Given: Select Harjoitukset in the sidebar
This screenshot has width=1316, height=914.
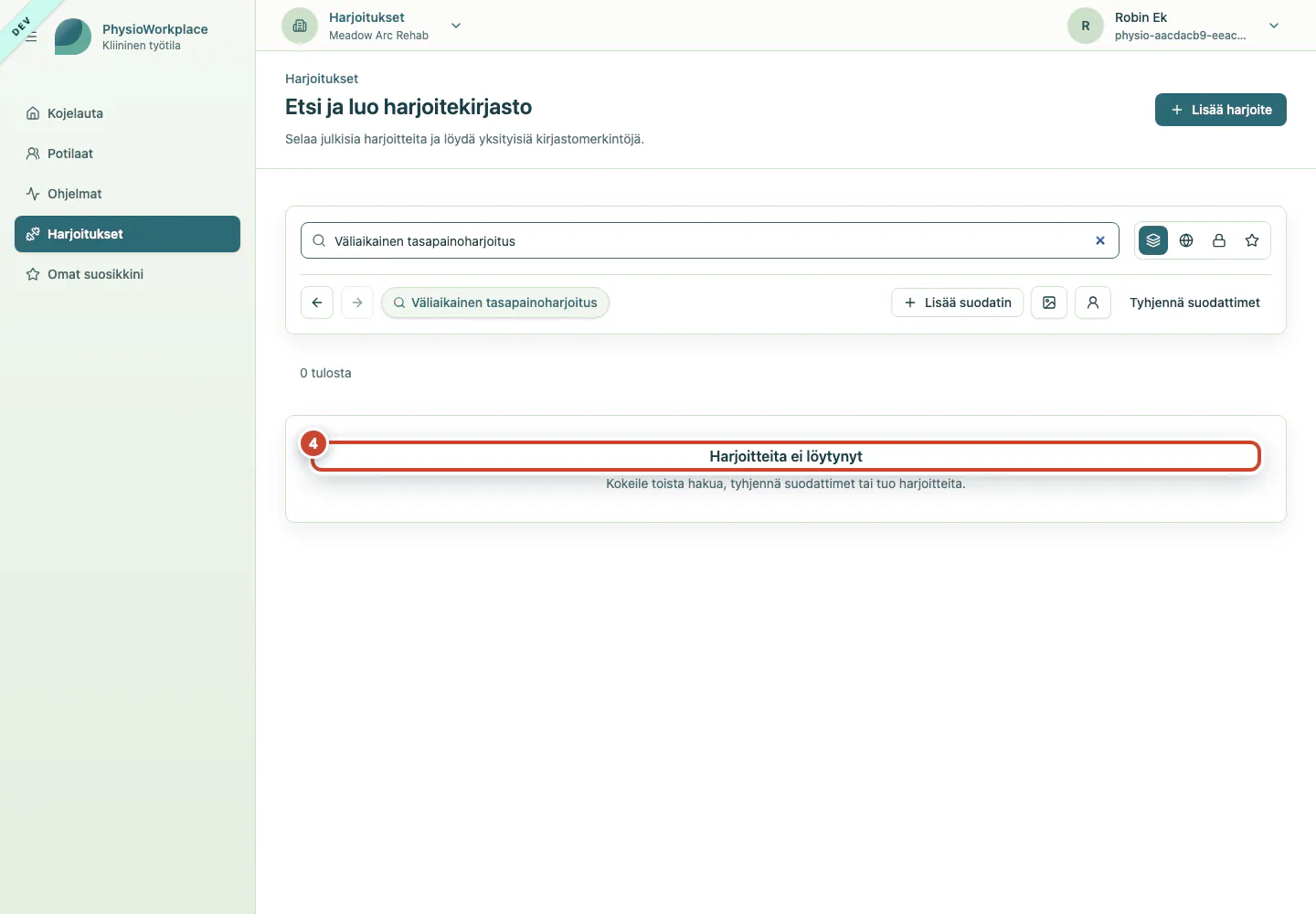Looking at the screenshot, I should point(127,234).
